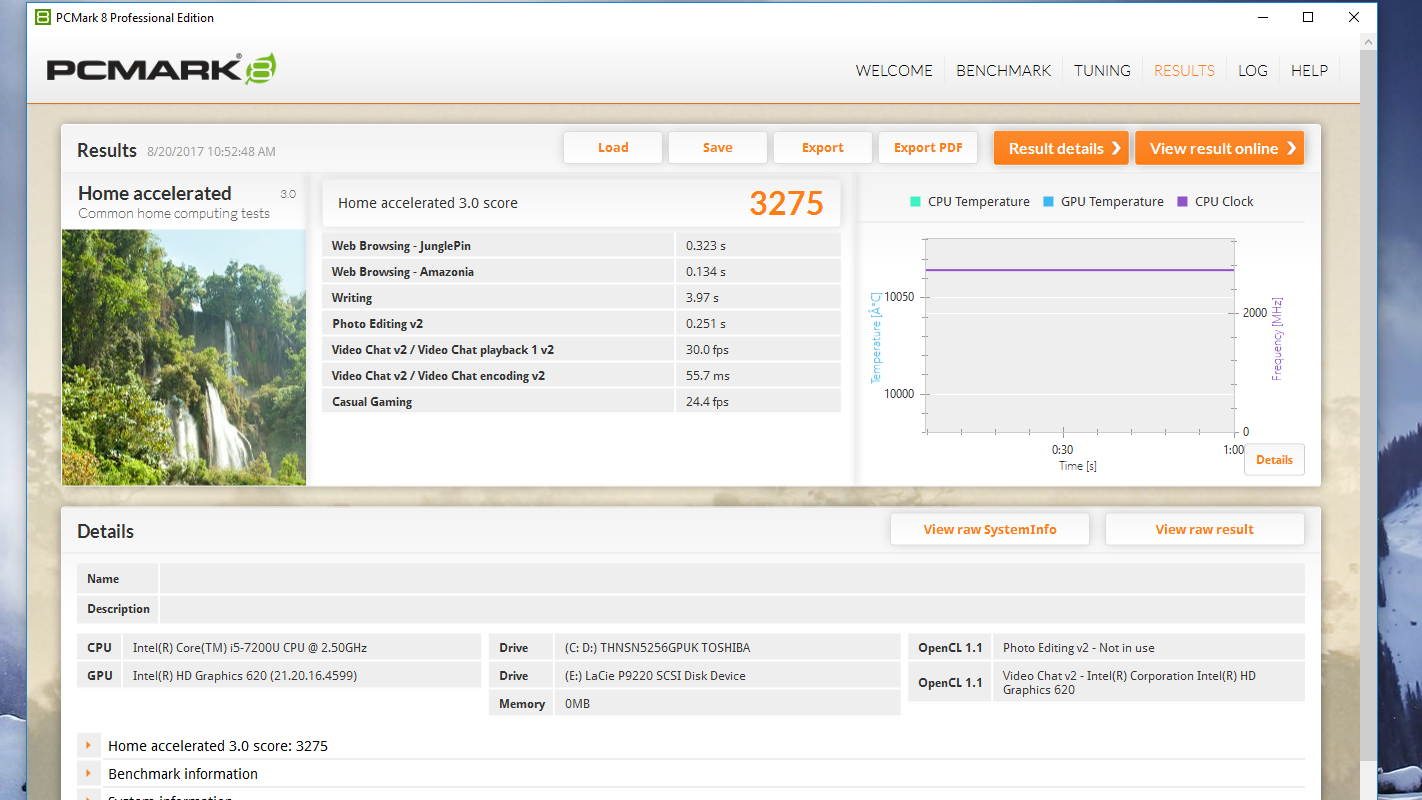Click the PCMark 8 title bar app icon
This screenshot has height=800, width=1422.
pyautogui.click(x=43, y=17)
